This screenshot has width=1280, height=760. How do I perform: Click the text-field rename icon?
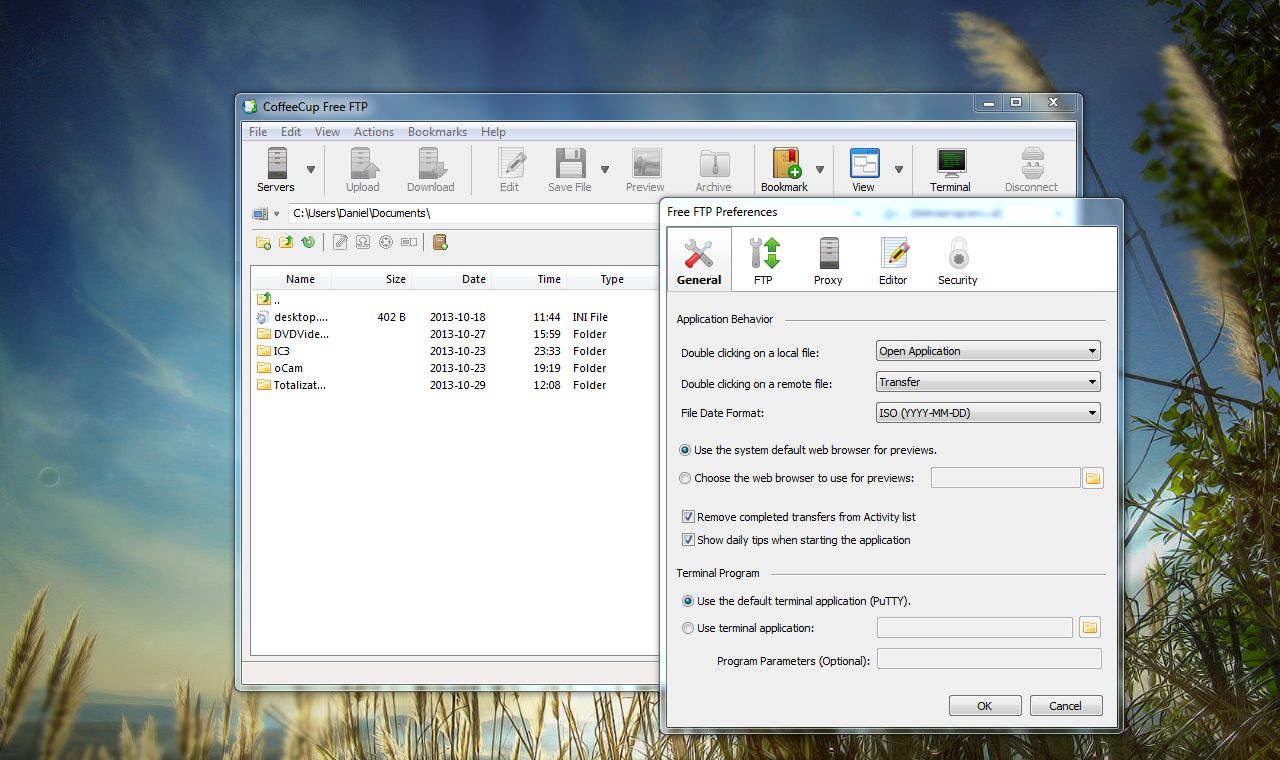[409, 242]
